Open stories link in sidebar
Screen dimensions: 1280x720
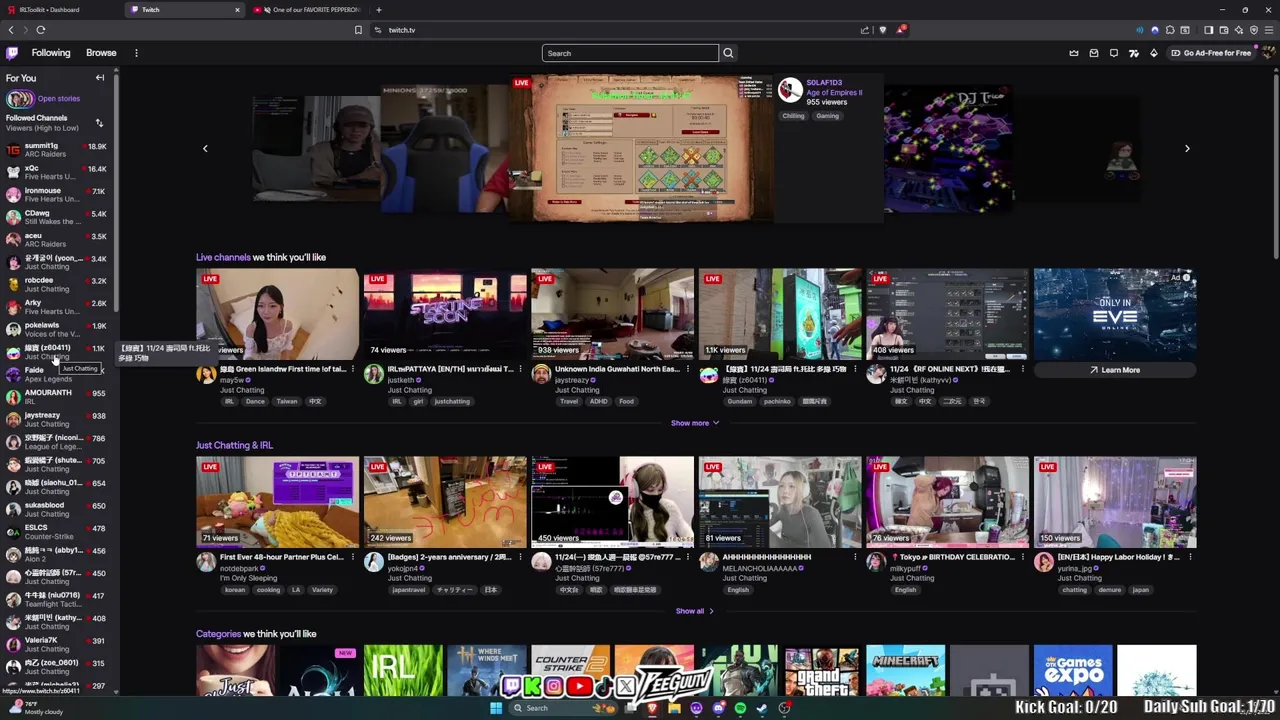pyautogui.click(x=59, y=99)
